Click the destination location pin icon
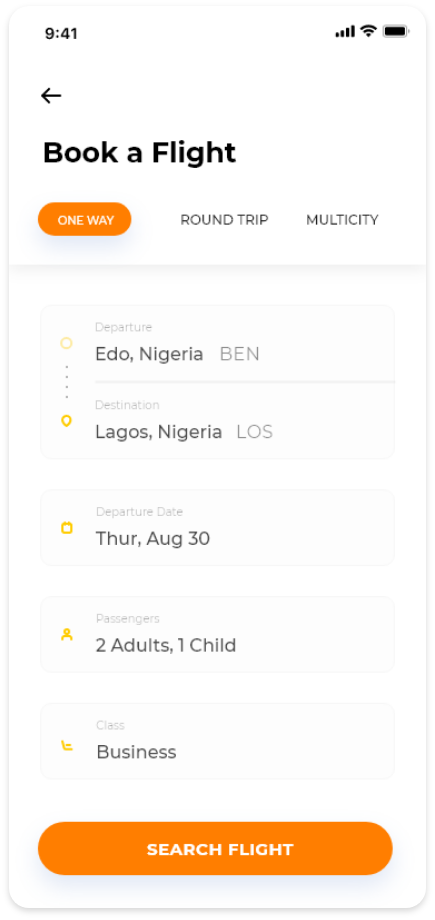Viewport: 435px width, 920px height. pyautogui.click(x=66, y=421)
